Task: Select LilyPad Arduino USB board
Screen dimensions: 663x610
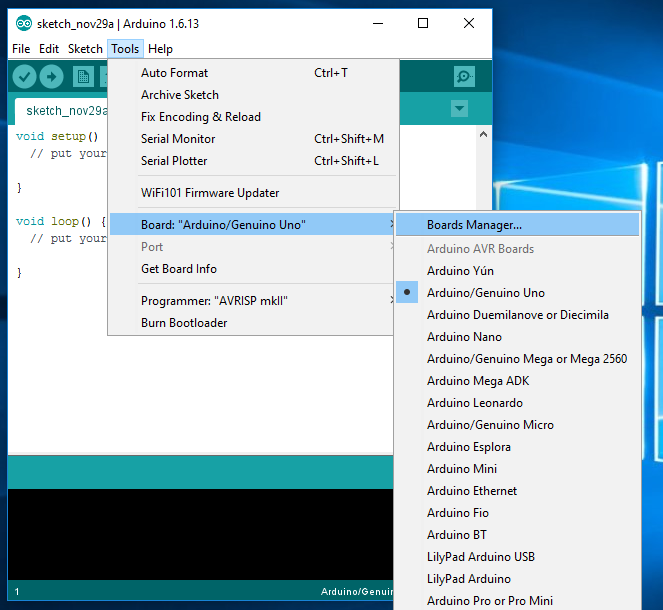Action: click(x=517, y=556)
